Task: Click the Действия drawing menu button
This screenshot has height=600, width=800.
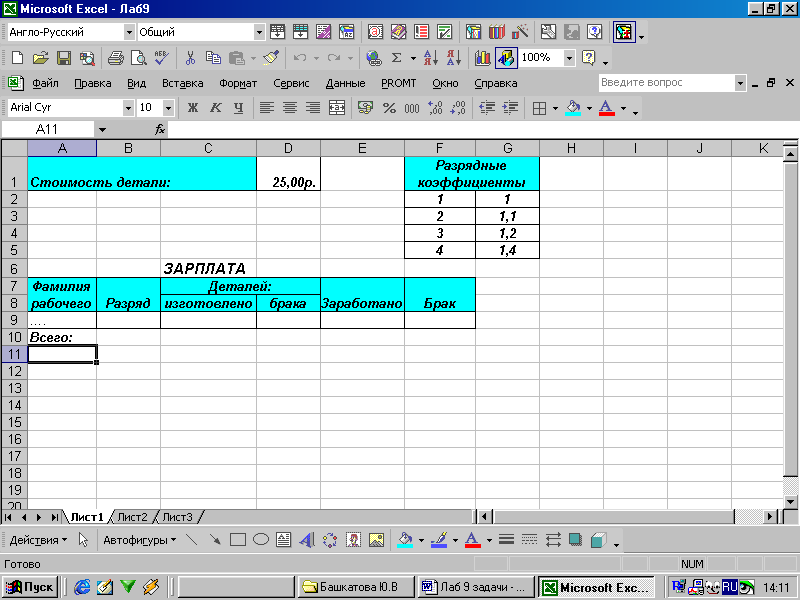Action: (38, 540)
